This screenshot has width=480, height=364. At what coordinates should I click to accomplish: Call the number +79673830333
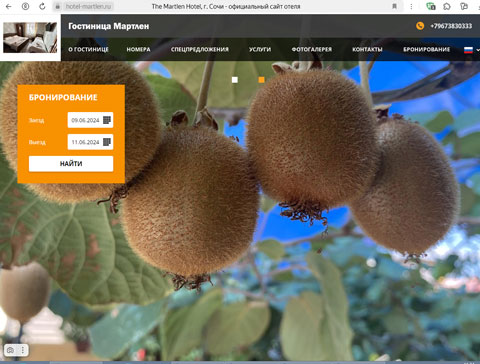(451, 26)
